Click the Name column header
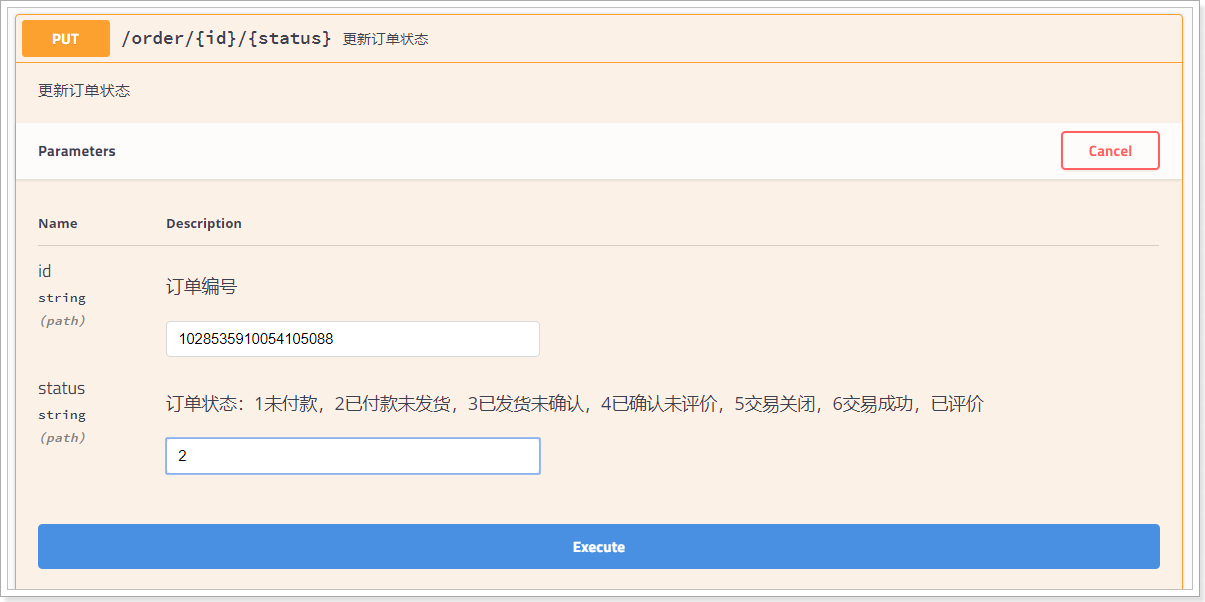1205x602 pixels. [58, 223]
